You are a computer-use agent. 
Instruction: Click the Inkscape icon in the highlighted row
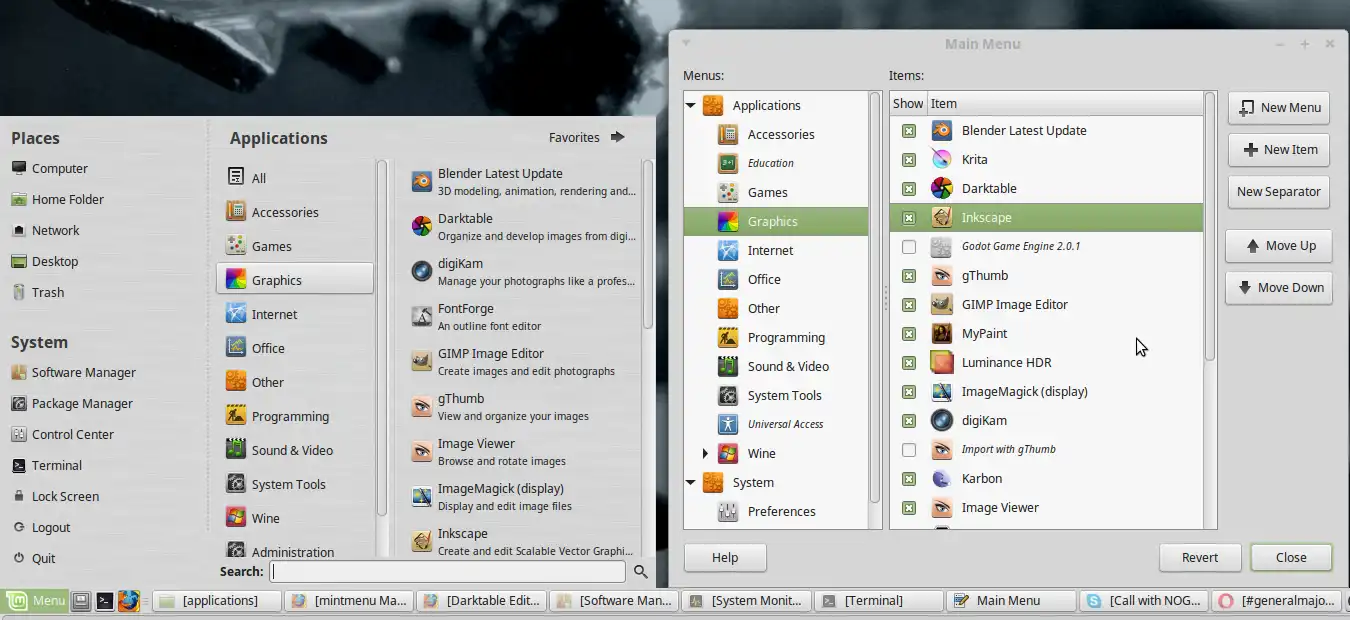(941, 217)
